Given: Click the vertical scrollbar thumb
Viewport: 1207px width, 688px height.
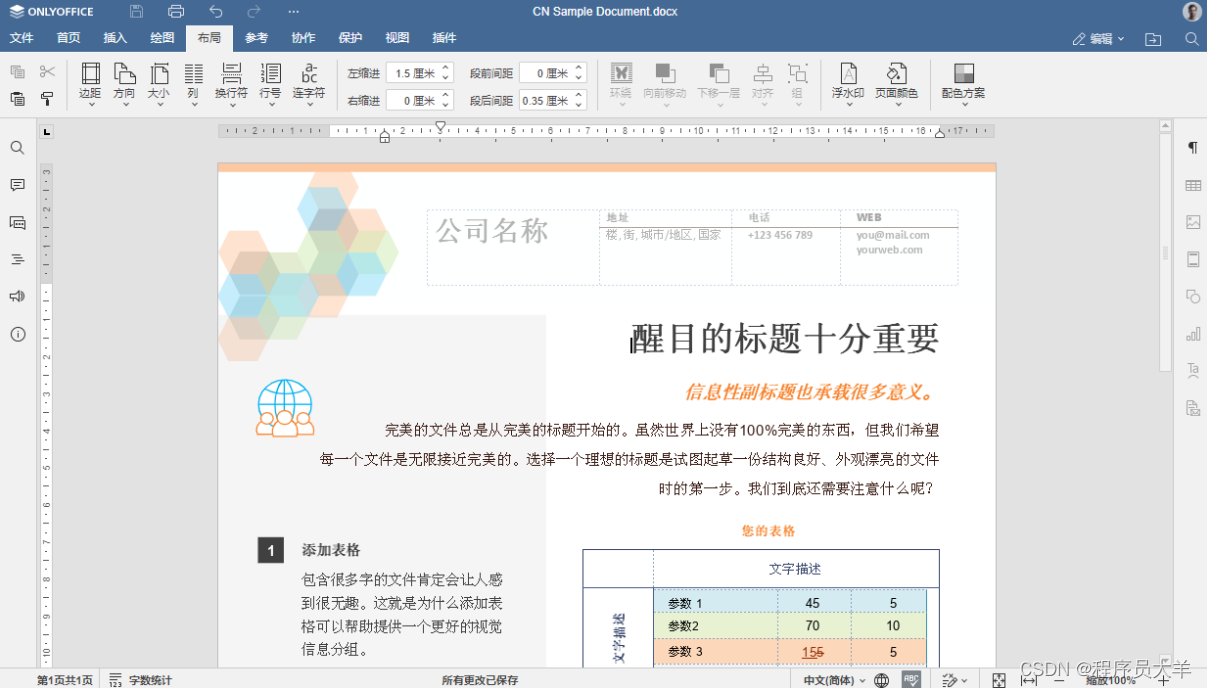Looking at the screenshot, I should [x=1165, y=252].
